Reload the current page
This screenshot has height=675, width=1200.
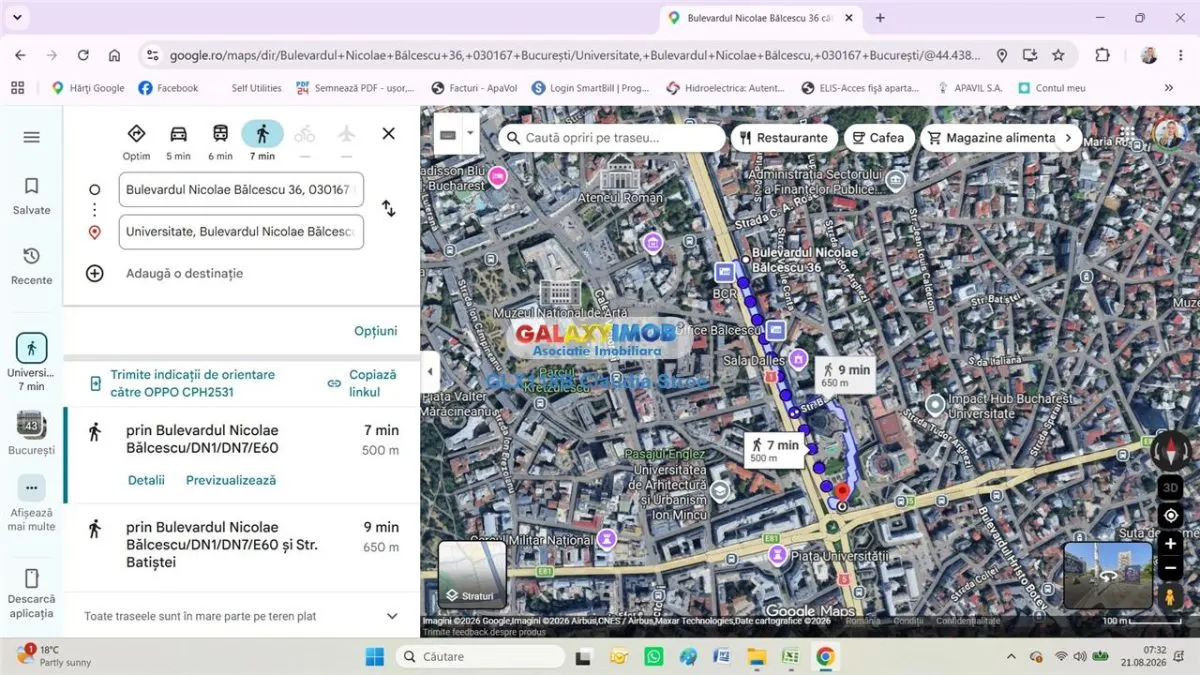[83, 55]
